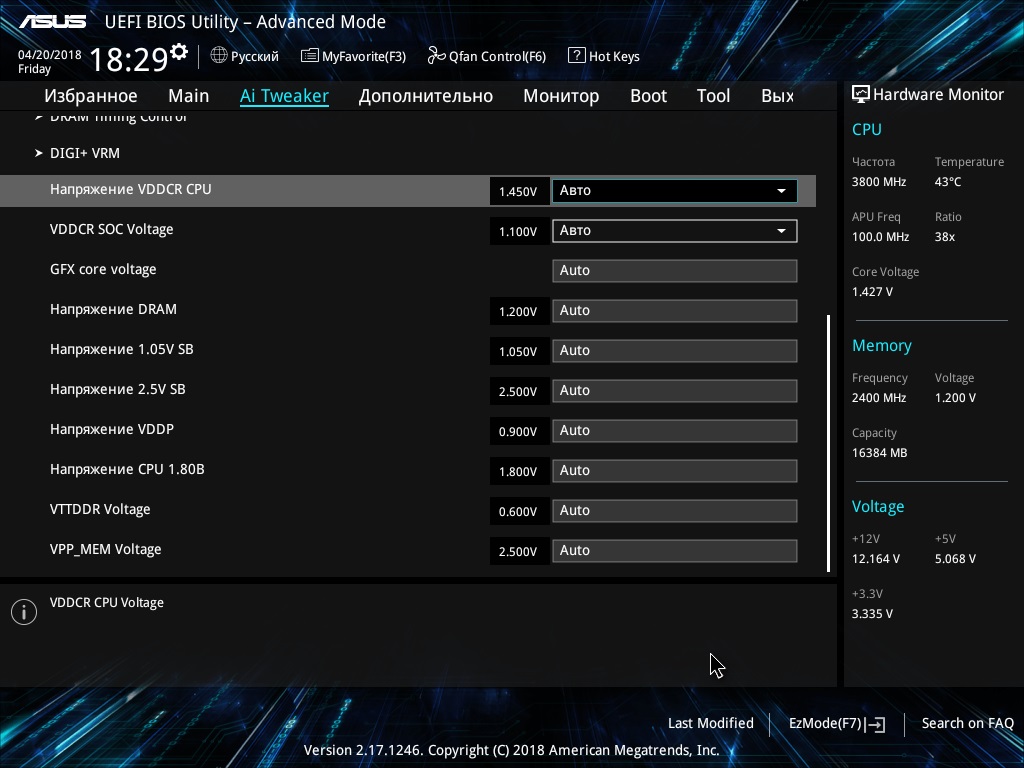
Task: Click the settings gear next to the clock
Action: point(178,52)
